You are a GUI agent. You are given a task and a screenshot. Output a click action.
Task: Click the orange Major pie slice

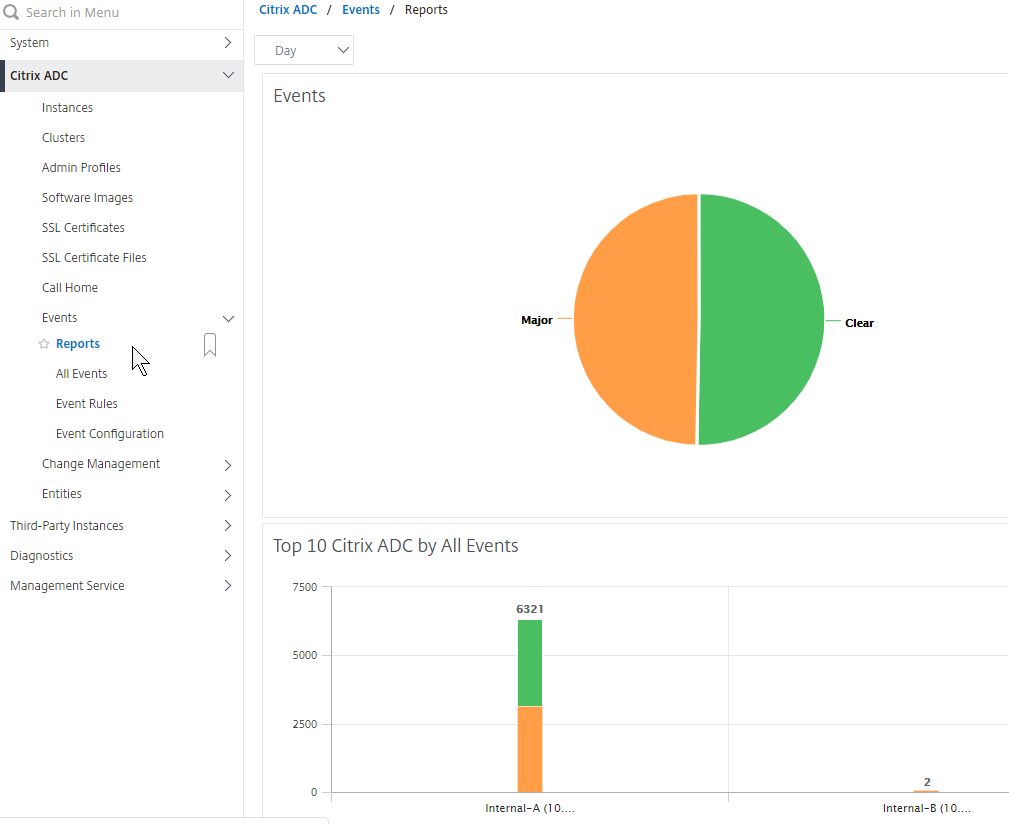[634, 319]
